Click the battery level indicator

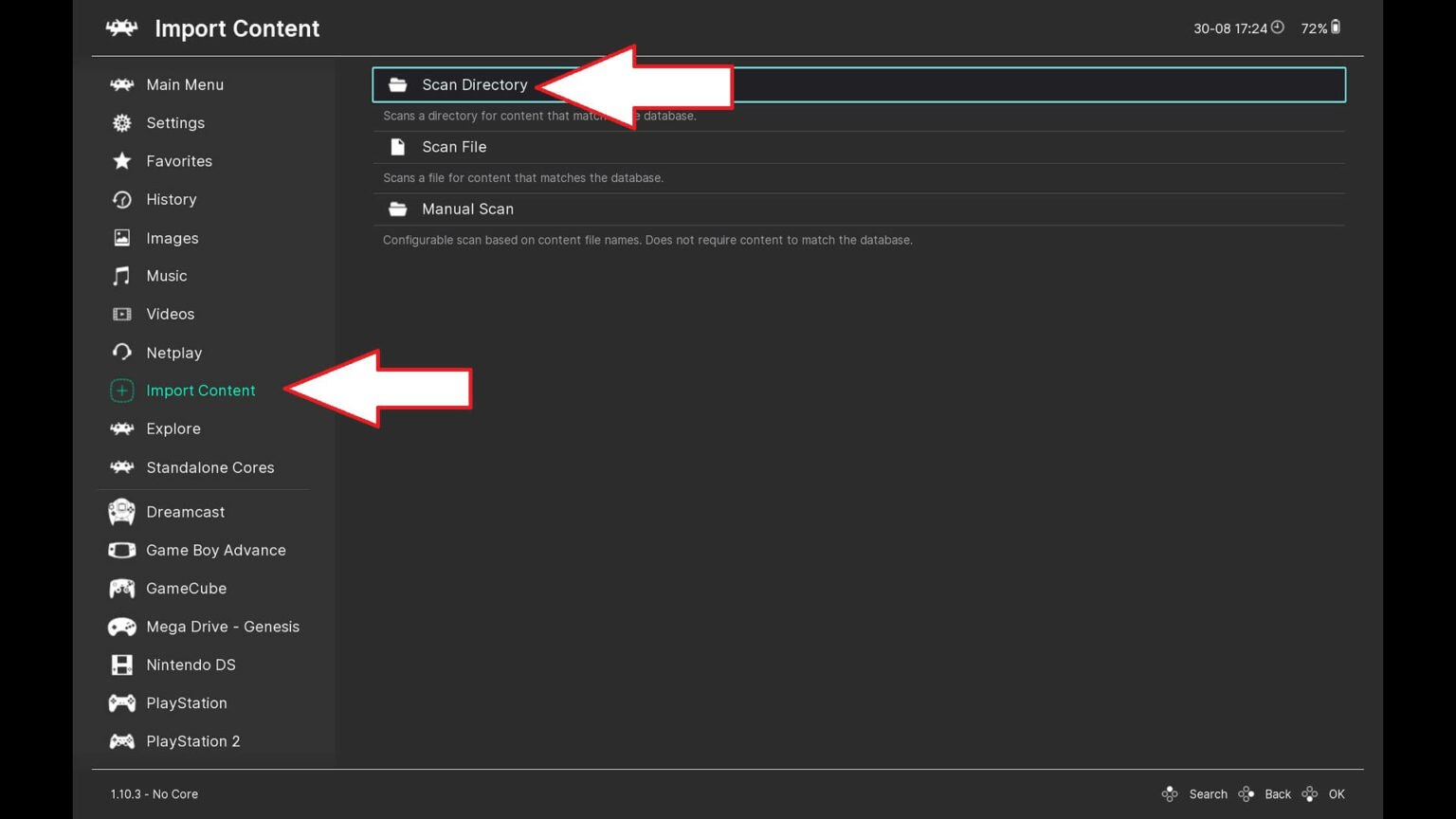(x=1335, y=27)
